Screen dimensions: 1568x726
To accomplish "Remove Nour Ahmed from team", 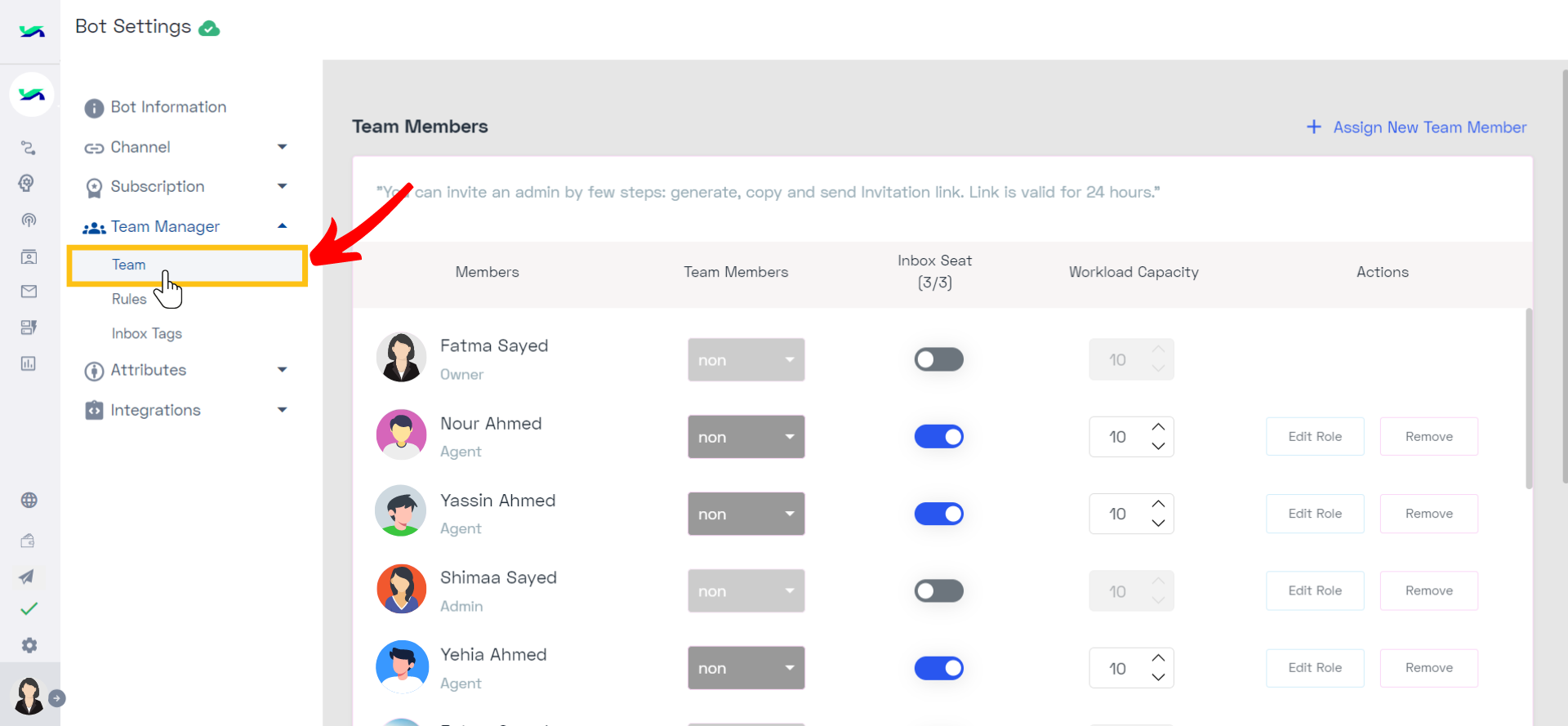I will coord(1429,437).
